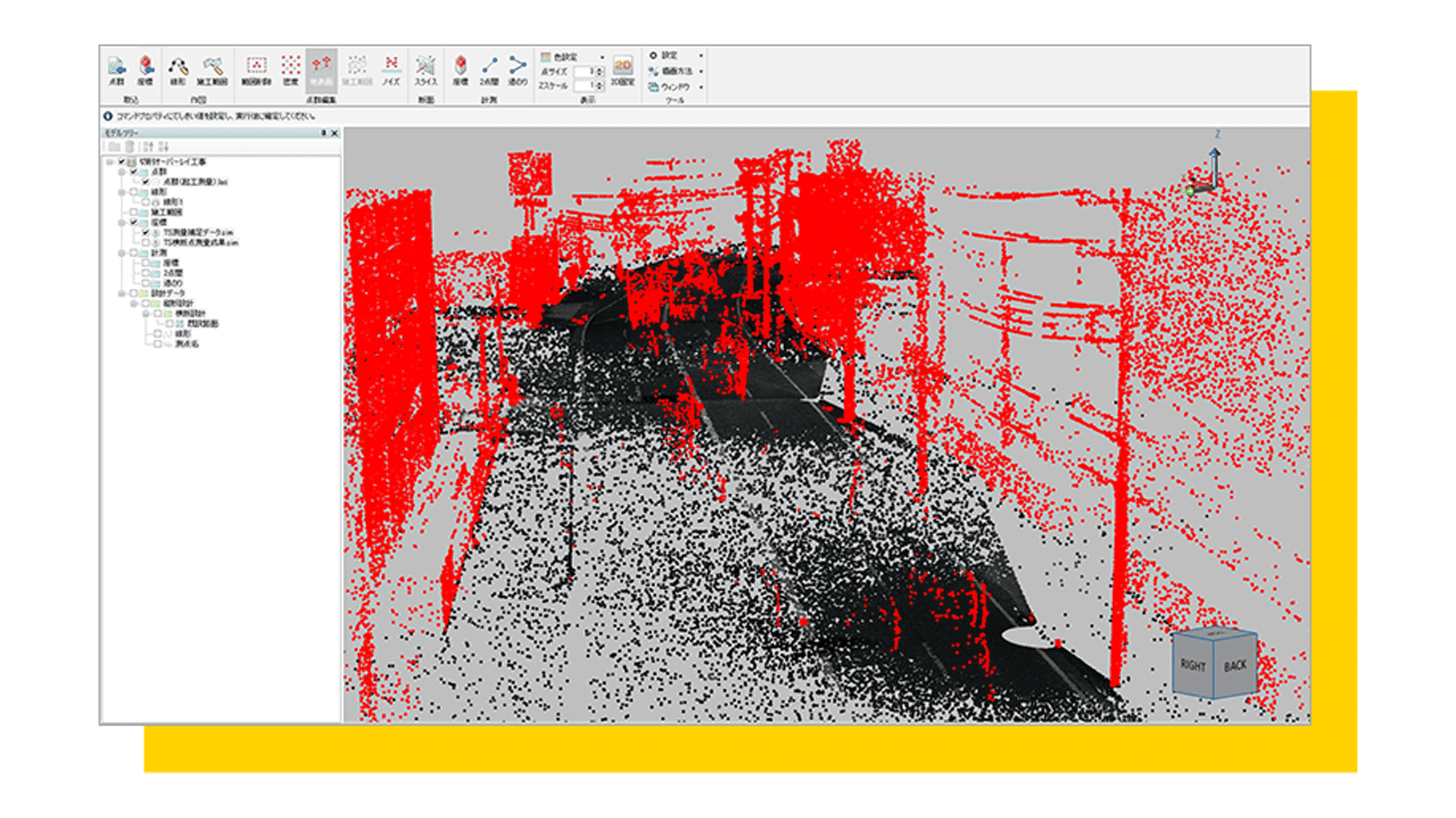Enable the 線形1 tree item checkbox
The width and height of the screenshot is (1456, 818).
(x=146, y=202)
